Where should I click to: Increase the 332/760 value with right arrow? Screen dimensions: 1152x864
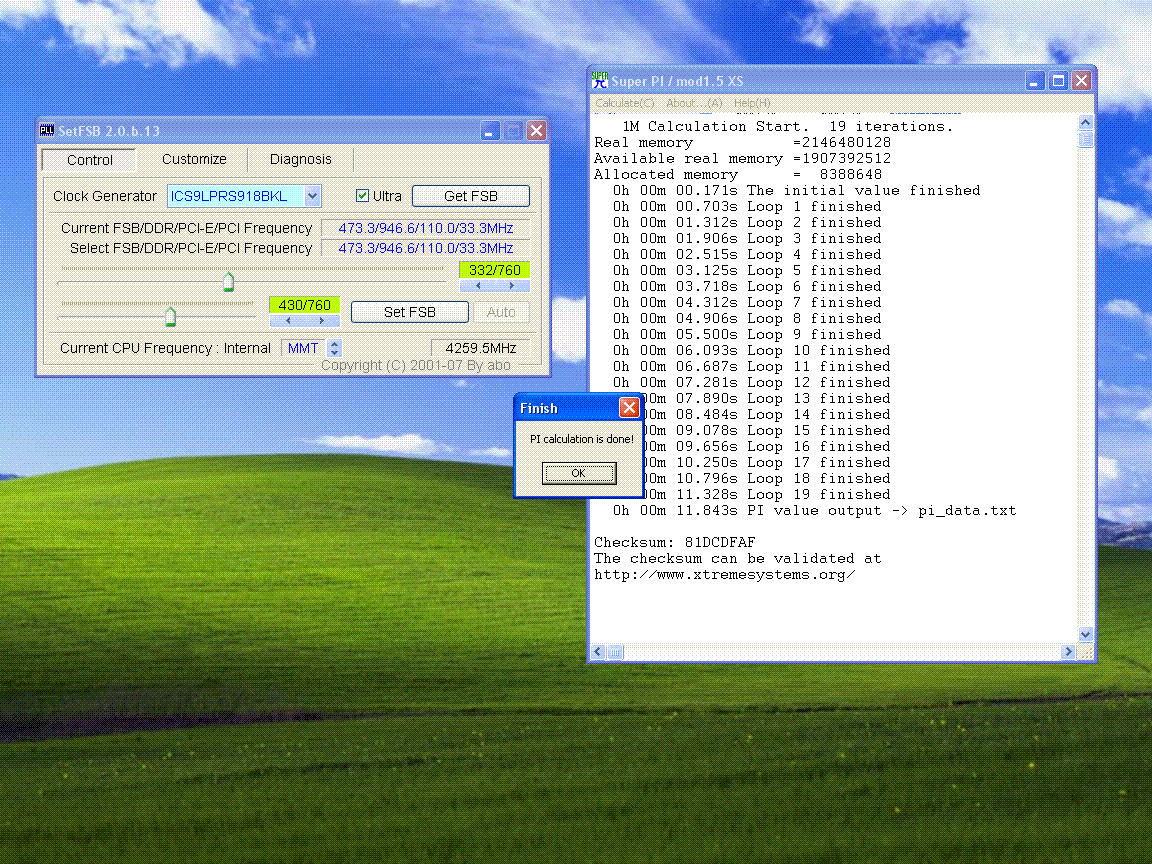coord(511,286)
